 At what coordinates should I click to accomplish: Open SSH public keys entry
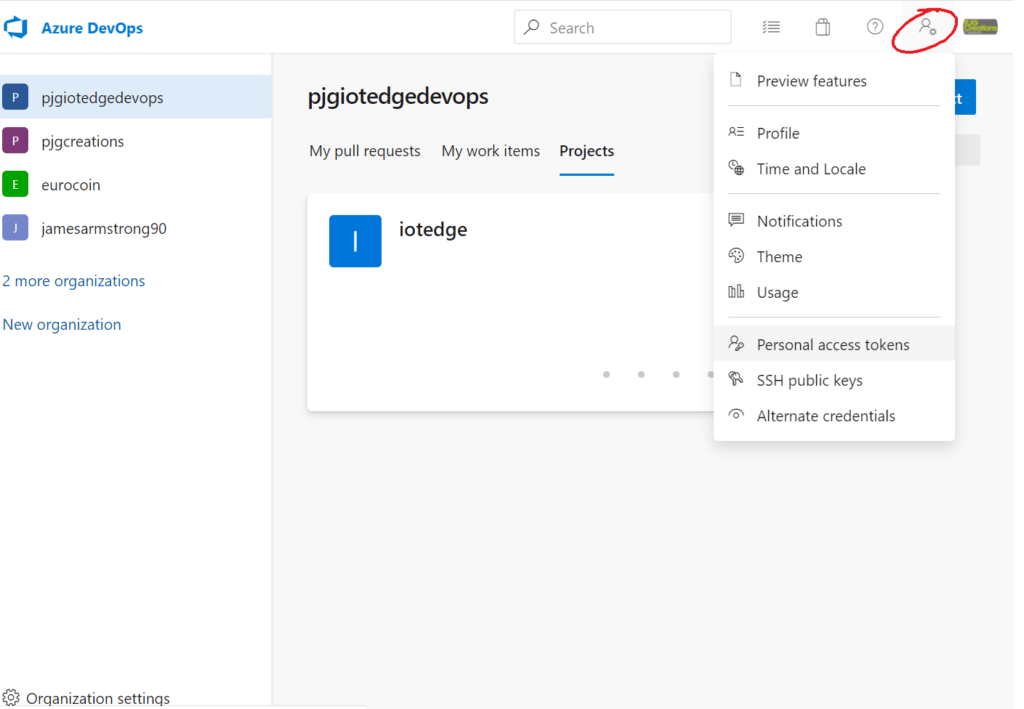tap(834, 380)
